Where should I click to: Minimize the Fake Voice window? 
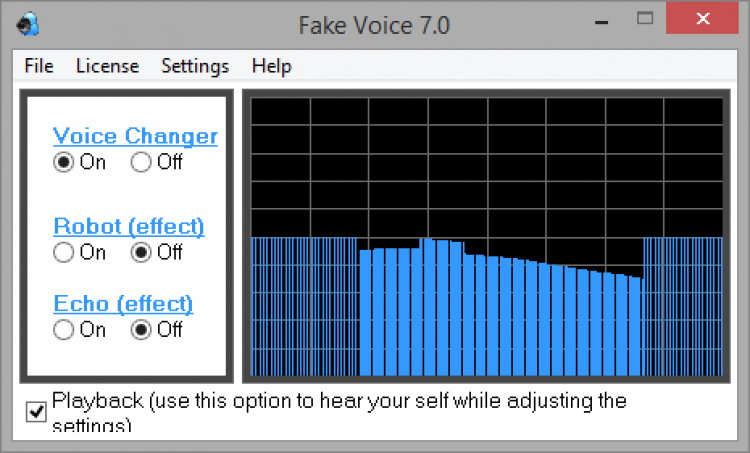pos(601,22)
